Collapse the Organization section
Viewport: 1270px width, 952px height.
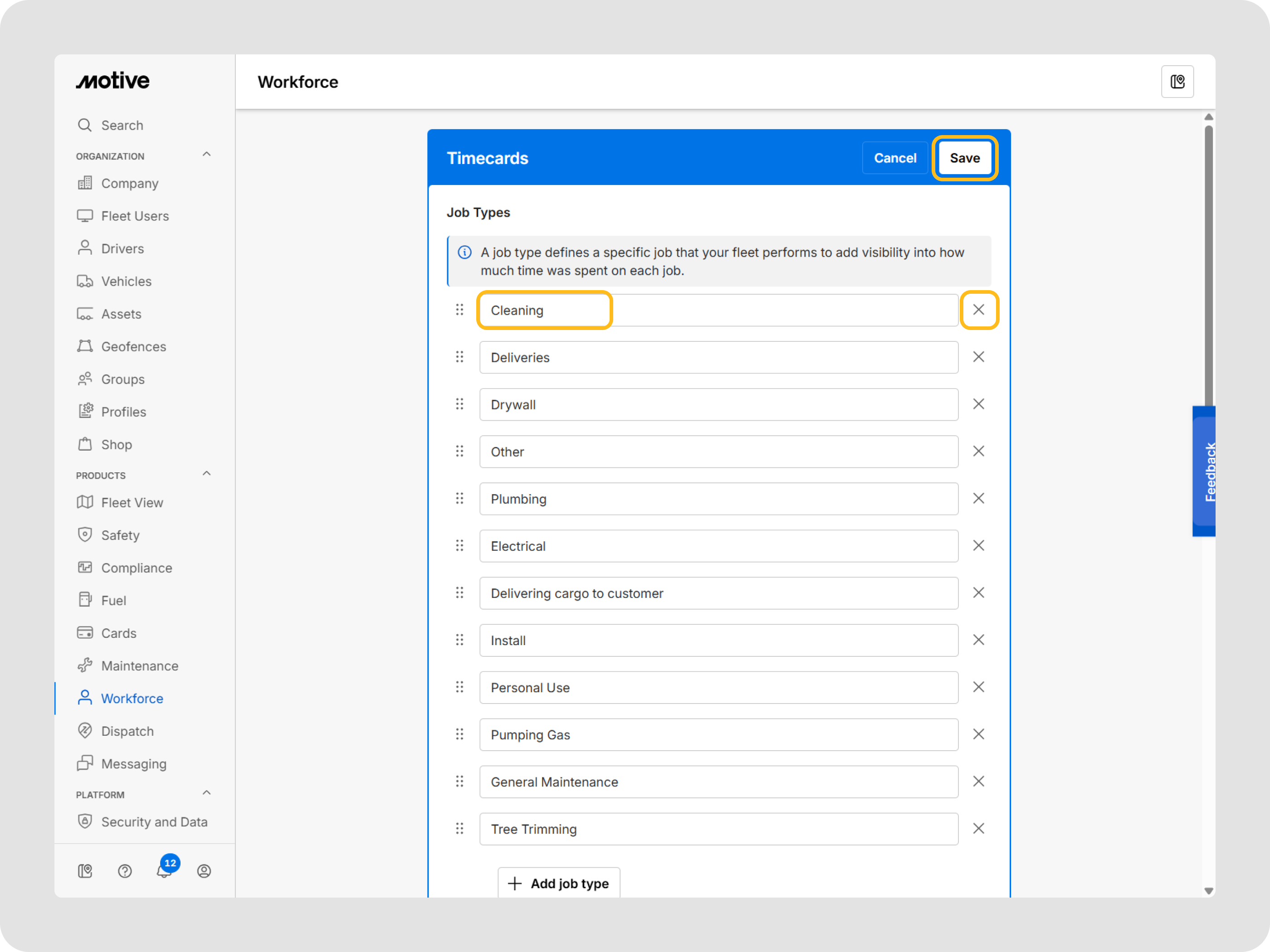(x=207, y=155)
